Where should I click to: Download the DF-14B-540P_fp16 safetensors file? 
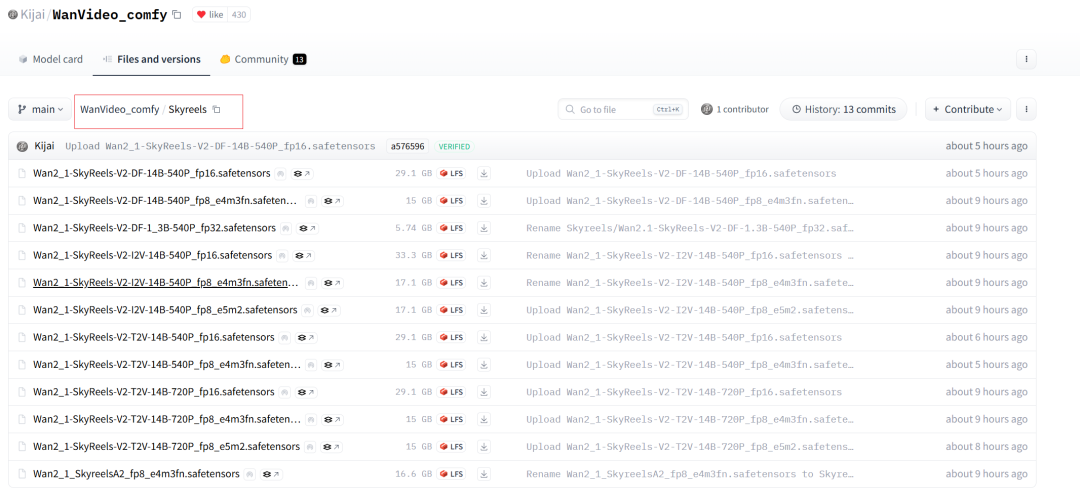coord(484,174)
